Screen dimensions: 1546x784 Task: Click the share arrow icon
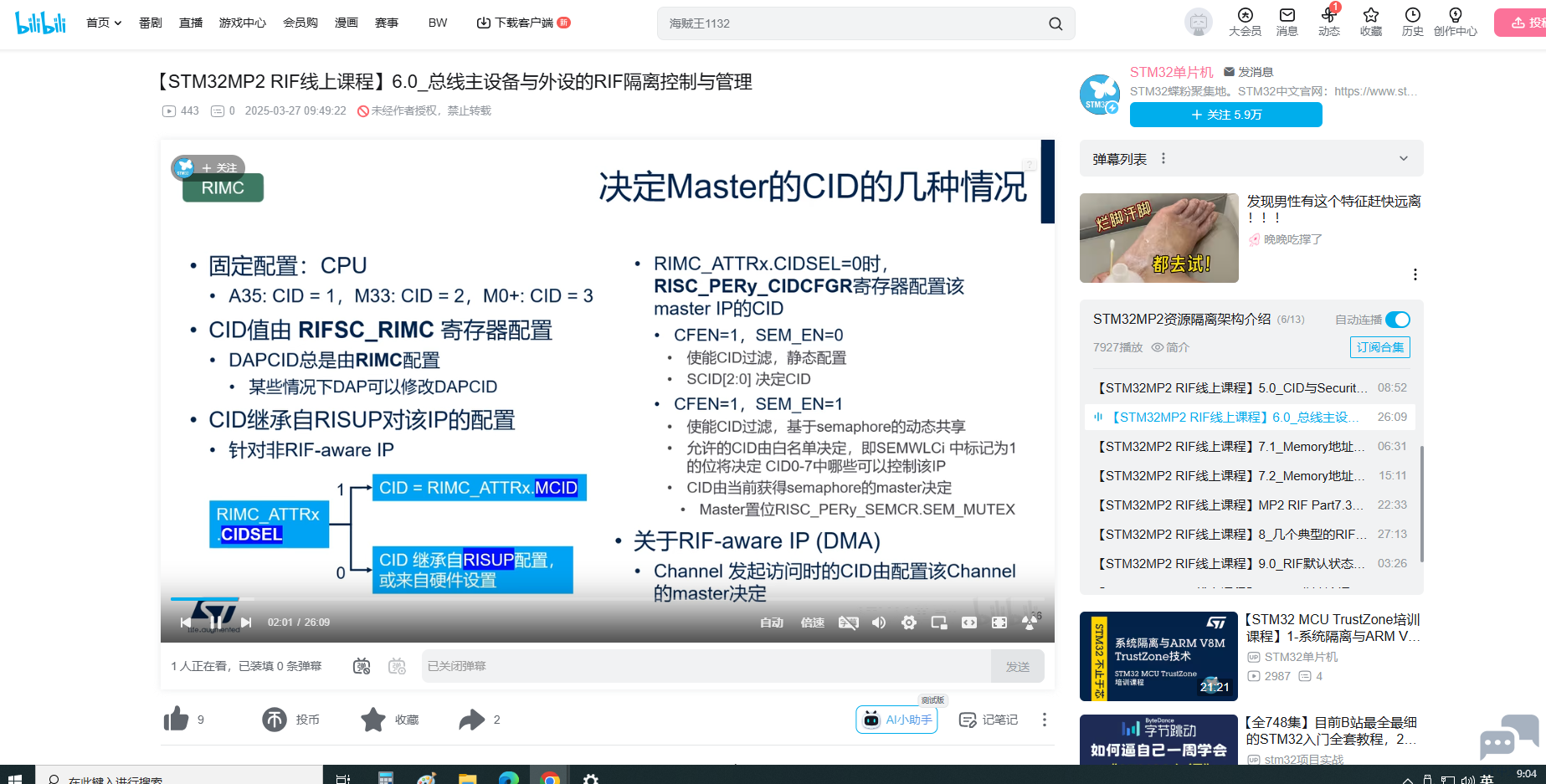click(x=472, y=720)
